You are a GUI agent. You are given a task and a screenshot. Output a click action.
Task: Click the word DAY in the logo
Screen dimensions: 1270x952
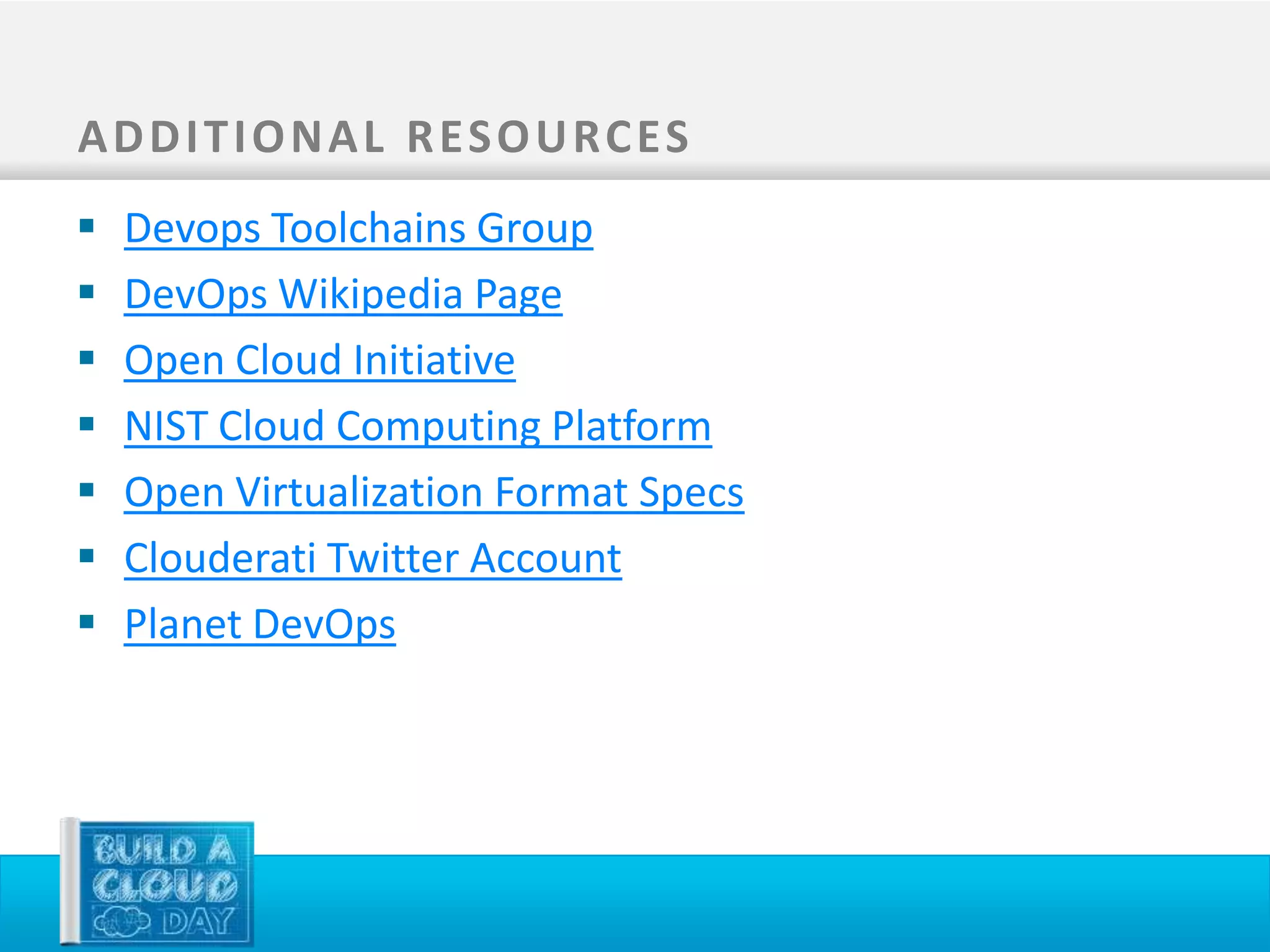[198, 922]
